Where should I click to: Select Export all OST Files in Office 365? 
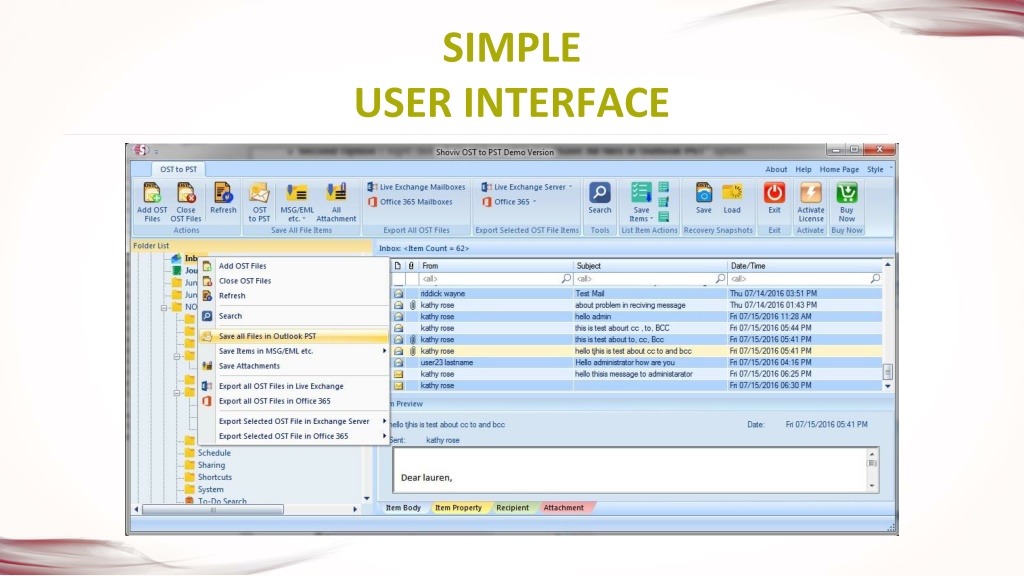click(294, 401)
